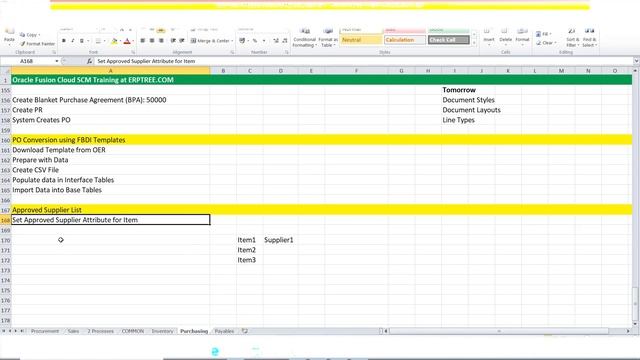Screen dimensions: 640x360
Task: Click the formula bar text
Action: click(146, 61)
